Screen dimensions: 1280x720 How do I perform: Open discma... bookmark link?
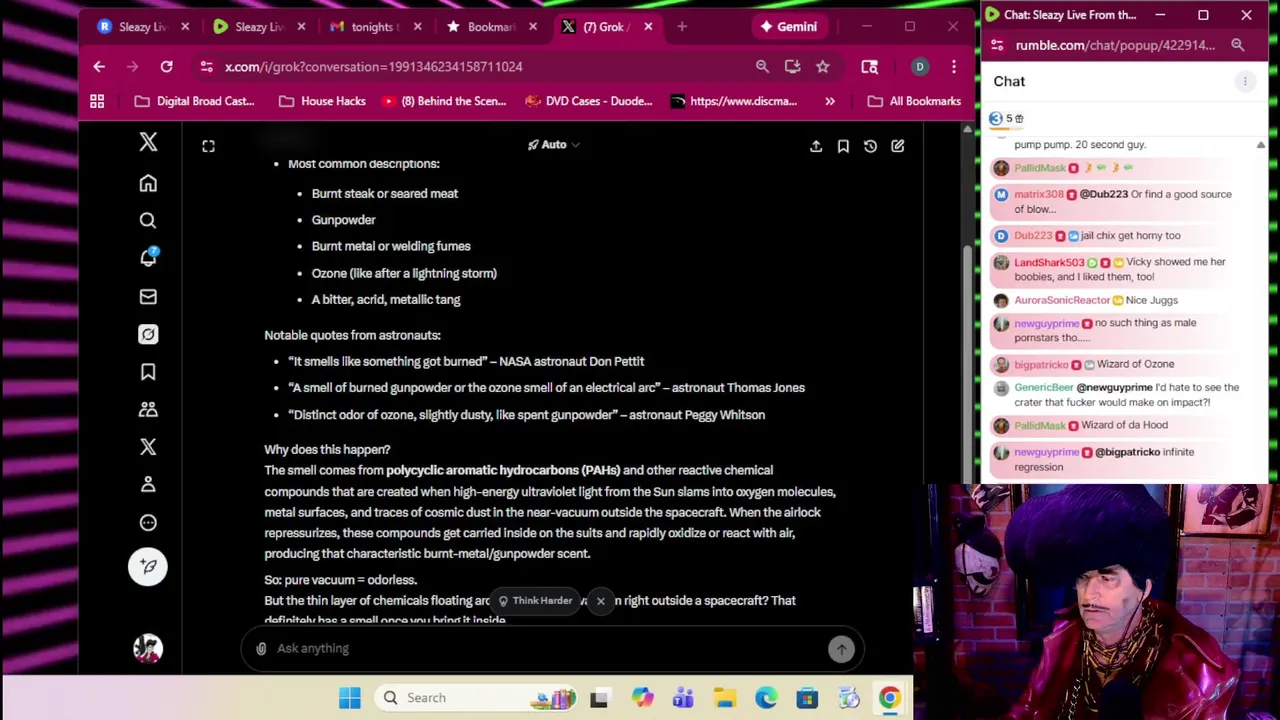[x=734, y=101]
